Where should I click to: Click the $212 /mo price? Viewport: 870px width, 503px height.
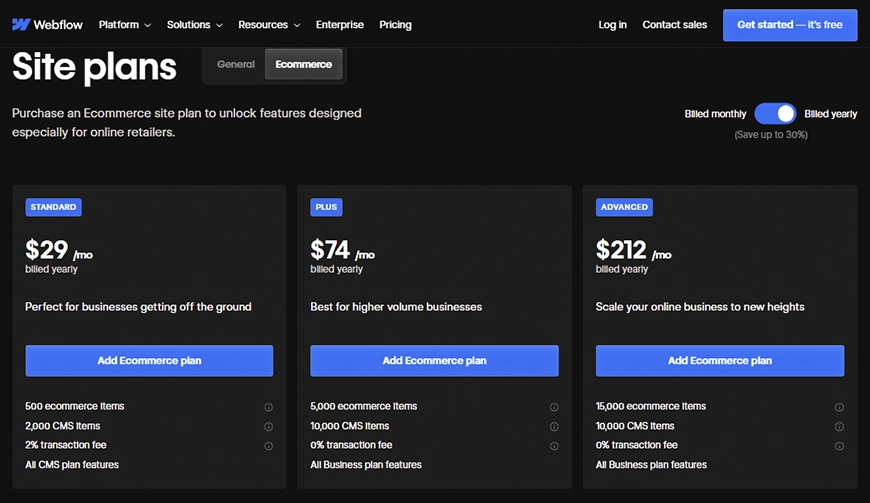click(x=633, y=250)
